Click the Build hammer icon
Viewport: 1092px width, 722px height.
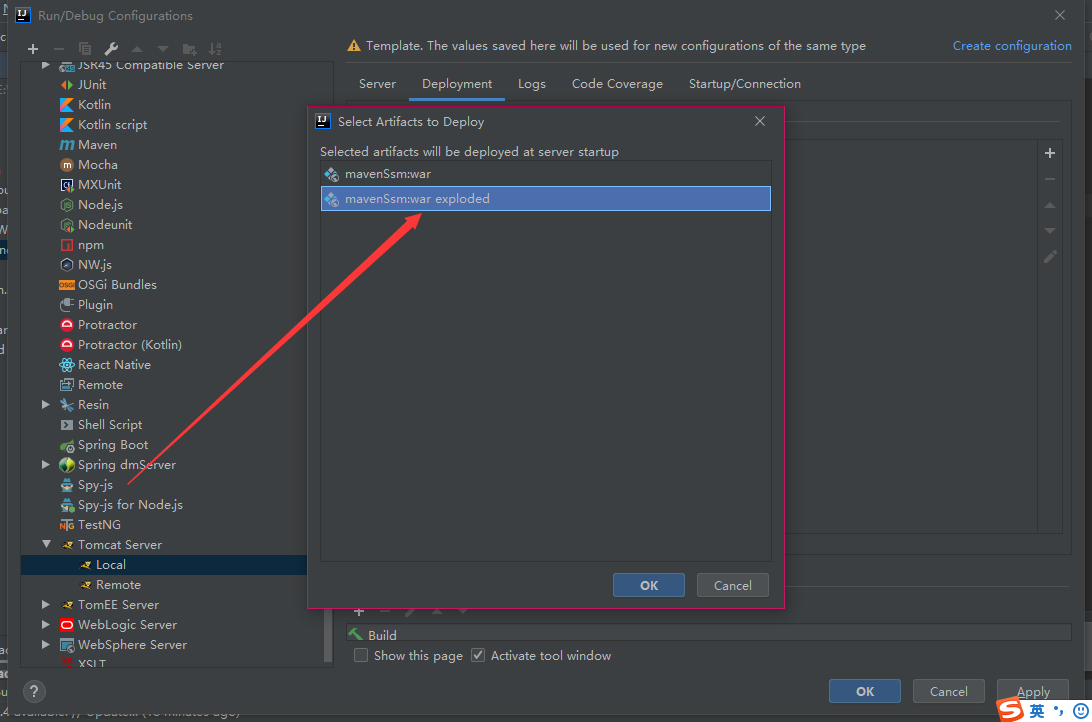356,634
